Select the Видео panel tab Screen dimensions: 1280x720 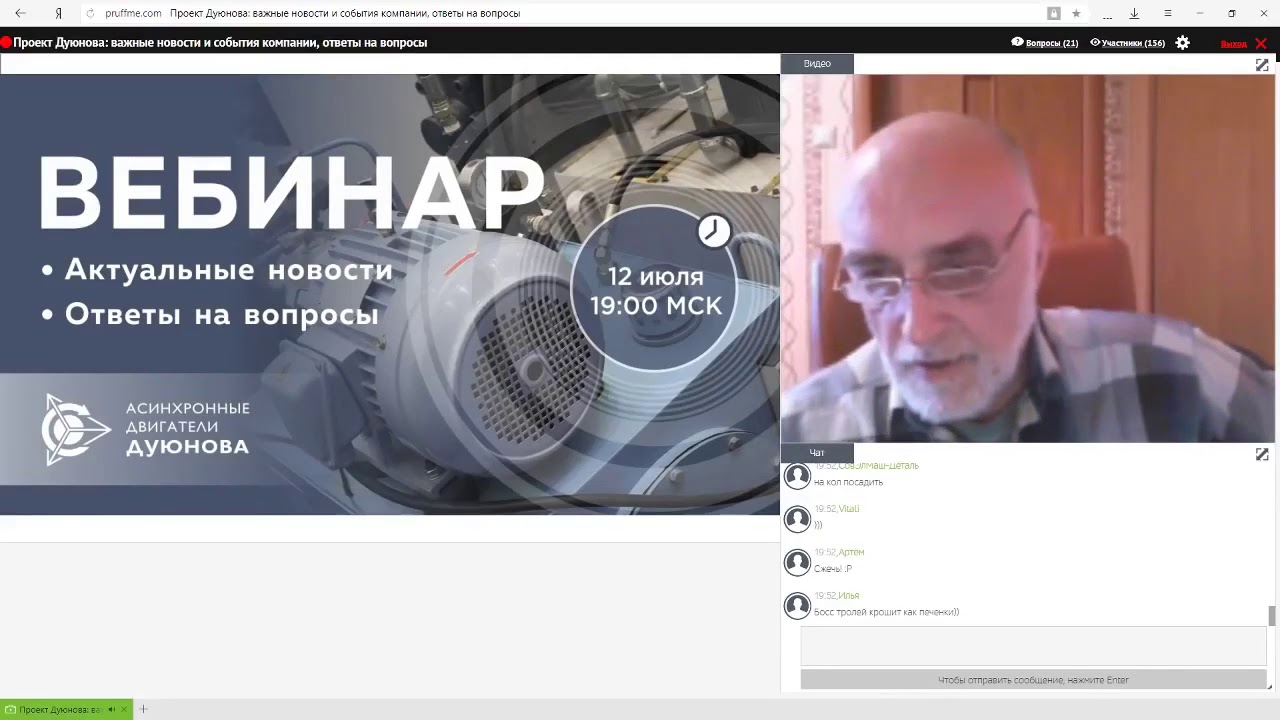pos(817,63)
